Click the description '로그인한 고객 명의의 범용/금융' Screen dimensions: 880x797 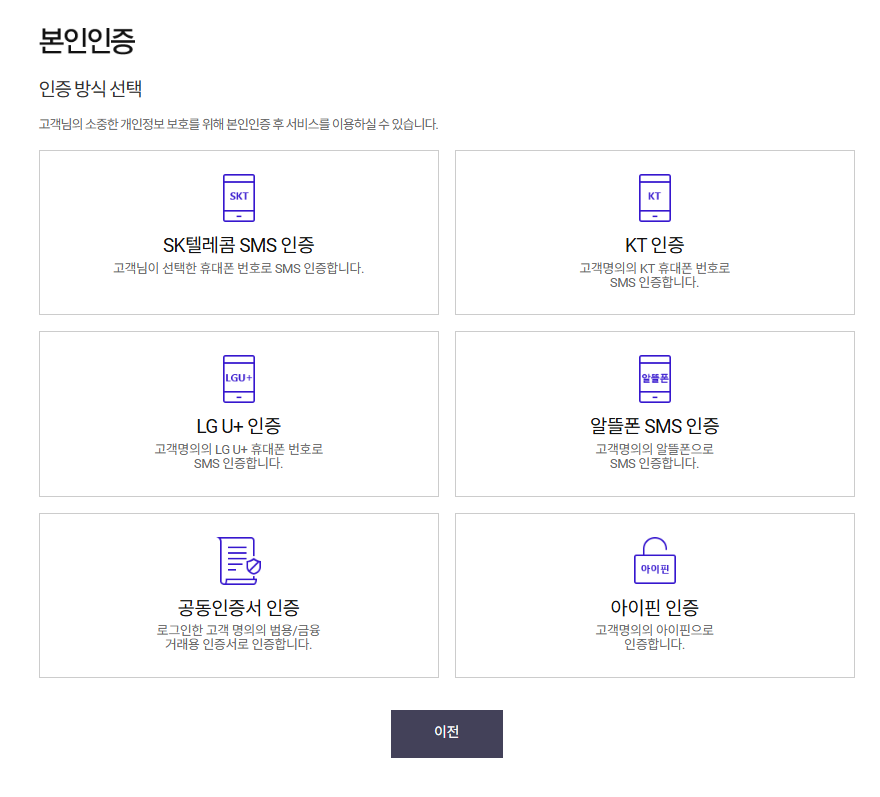pos(239,630)
